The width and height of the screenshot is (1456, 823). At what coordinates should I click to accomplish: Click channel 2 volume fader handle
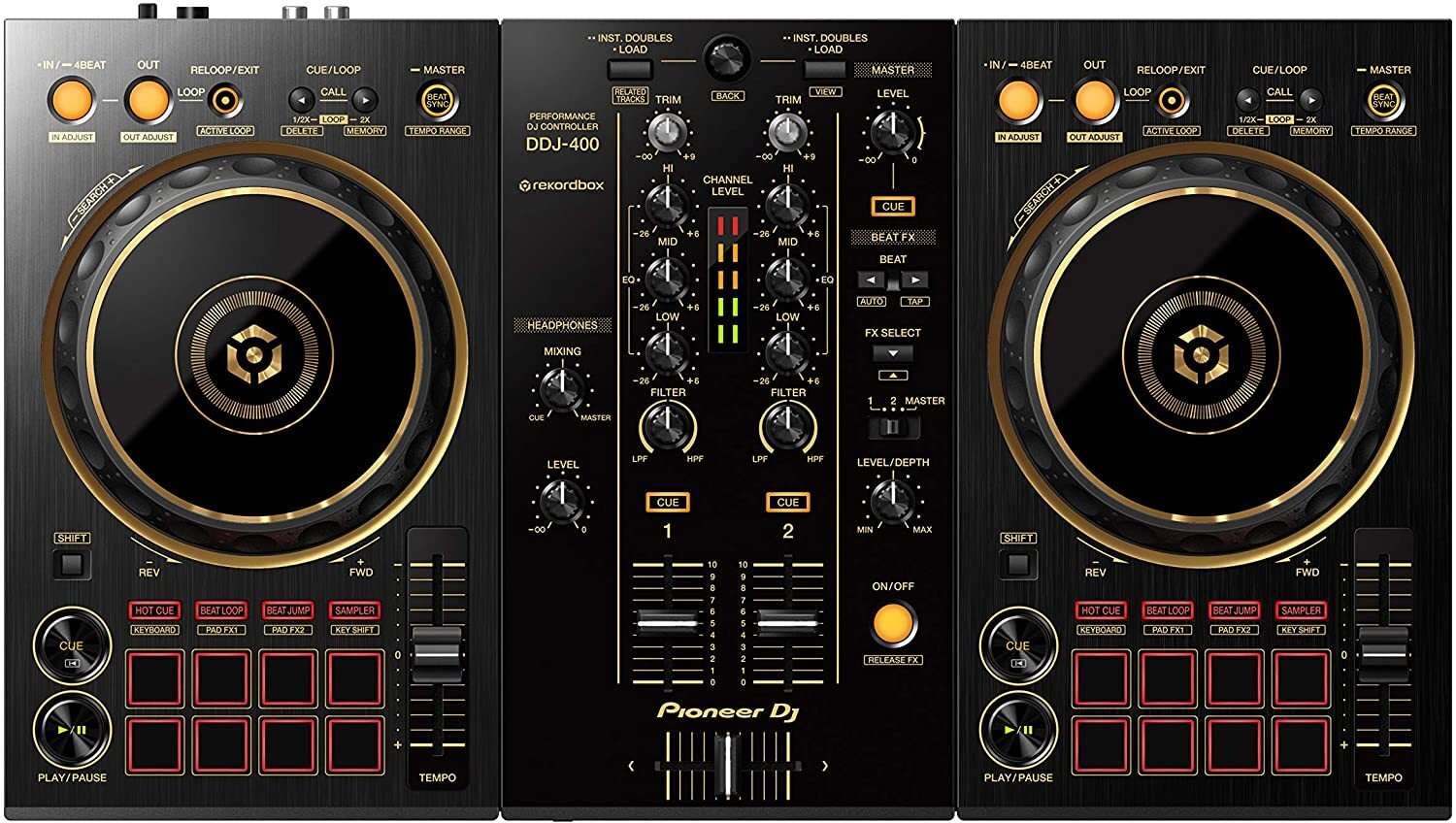[787, 622]
